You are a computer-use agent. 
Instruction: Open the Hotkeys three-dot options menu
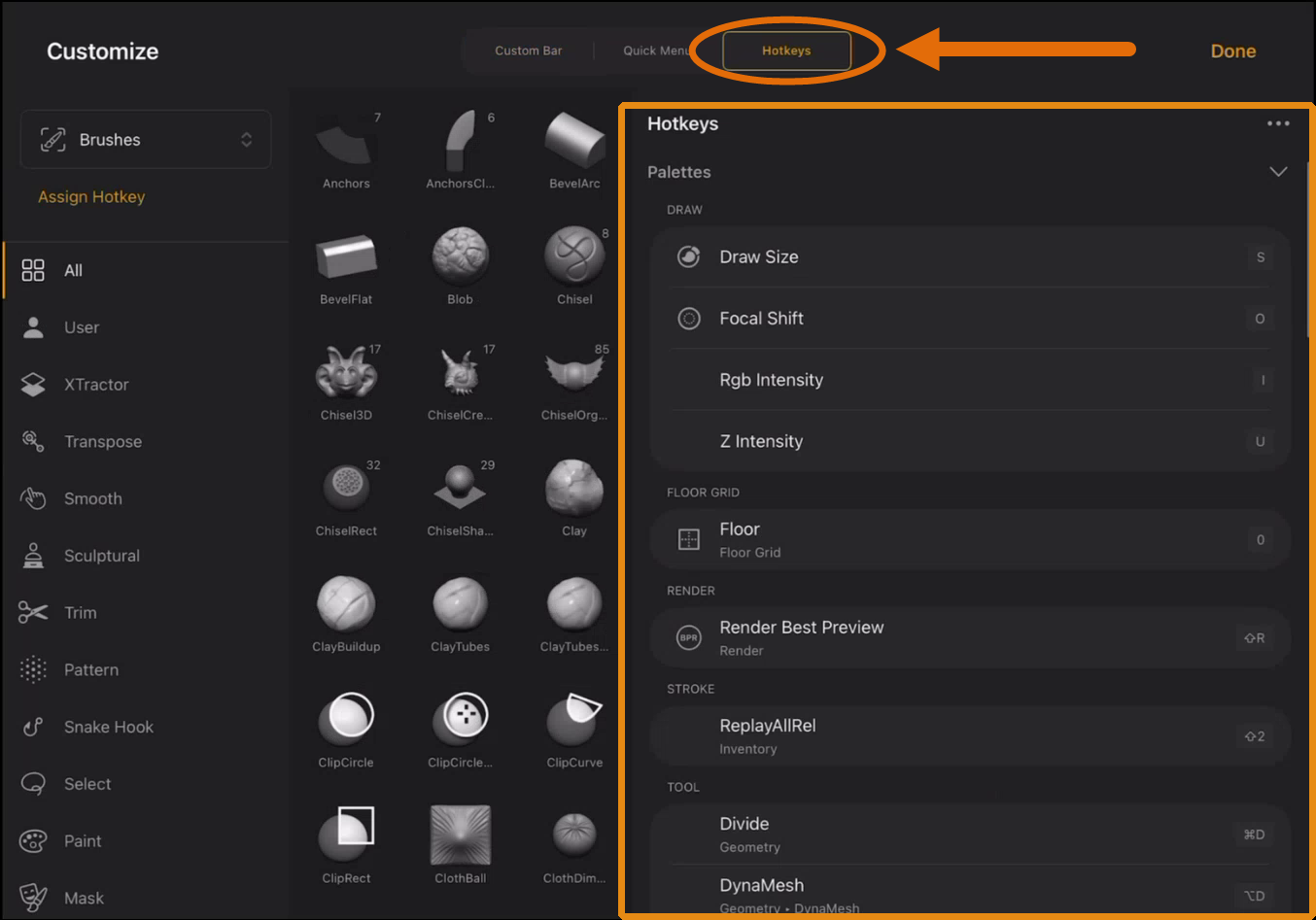(x=1278, y=123)
